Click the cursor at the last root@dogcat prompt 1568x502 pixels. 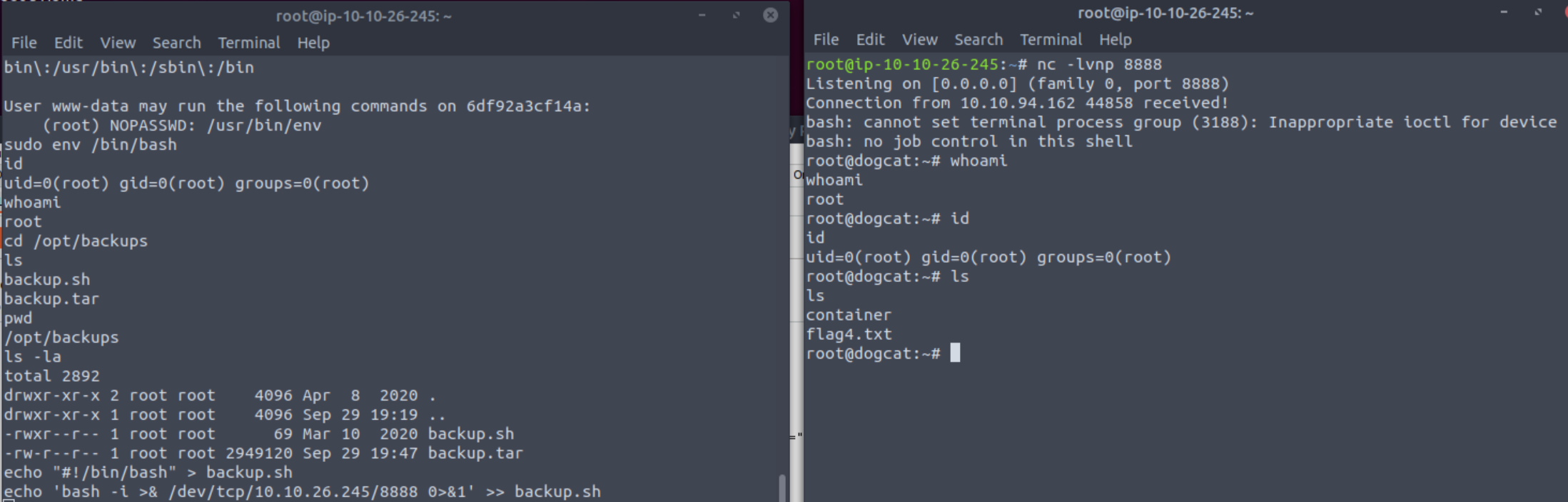pos(955,353)
